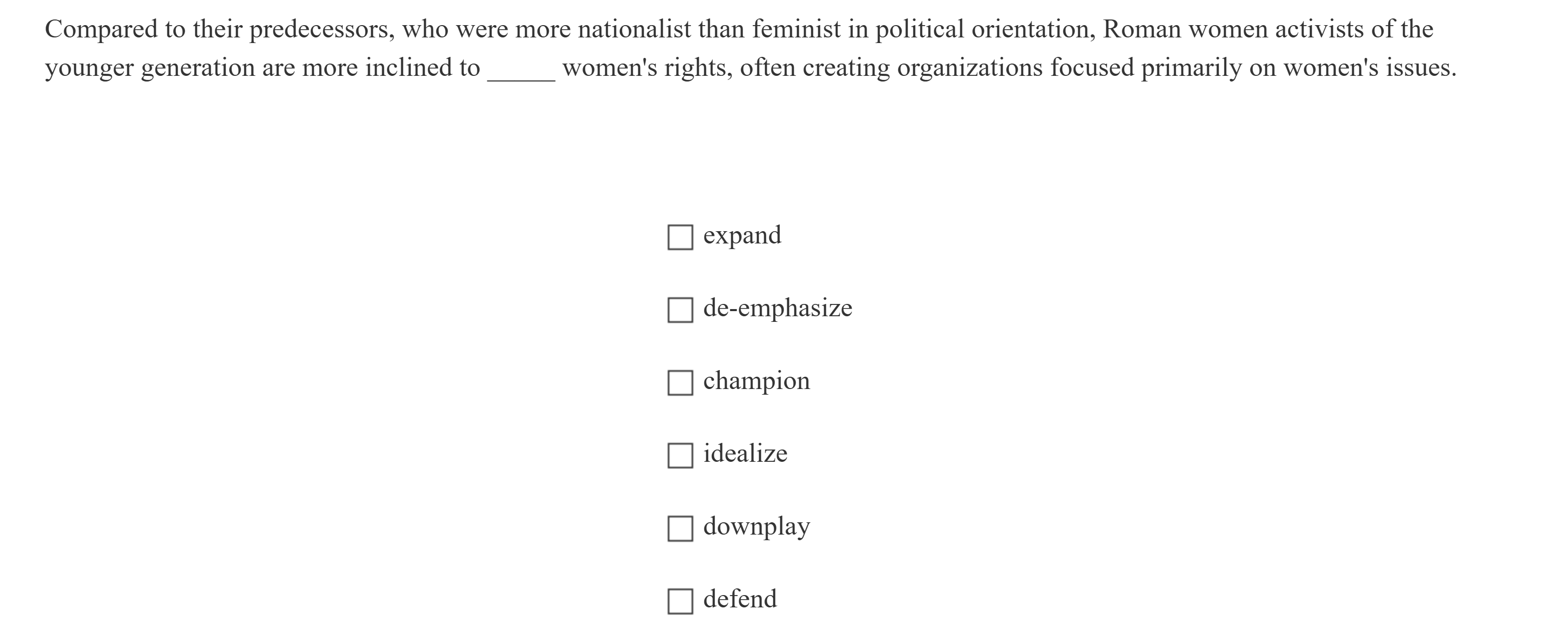Enable the "champion" checkbox
The width and height of the screenshot is (1568, 633).
[x=680, y=382]
